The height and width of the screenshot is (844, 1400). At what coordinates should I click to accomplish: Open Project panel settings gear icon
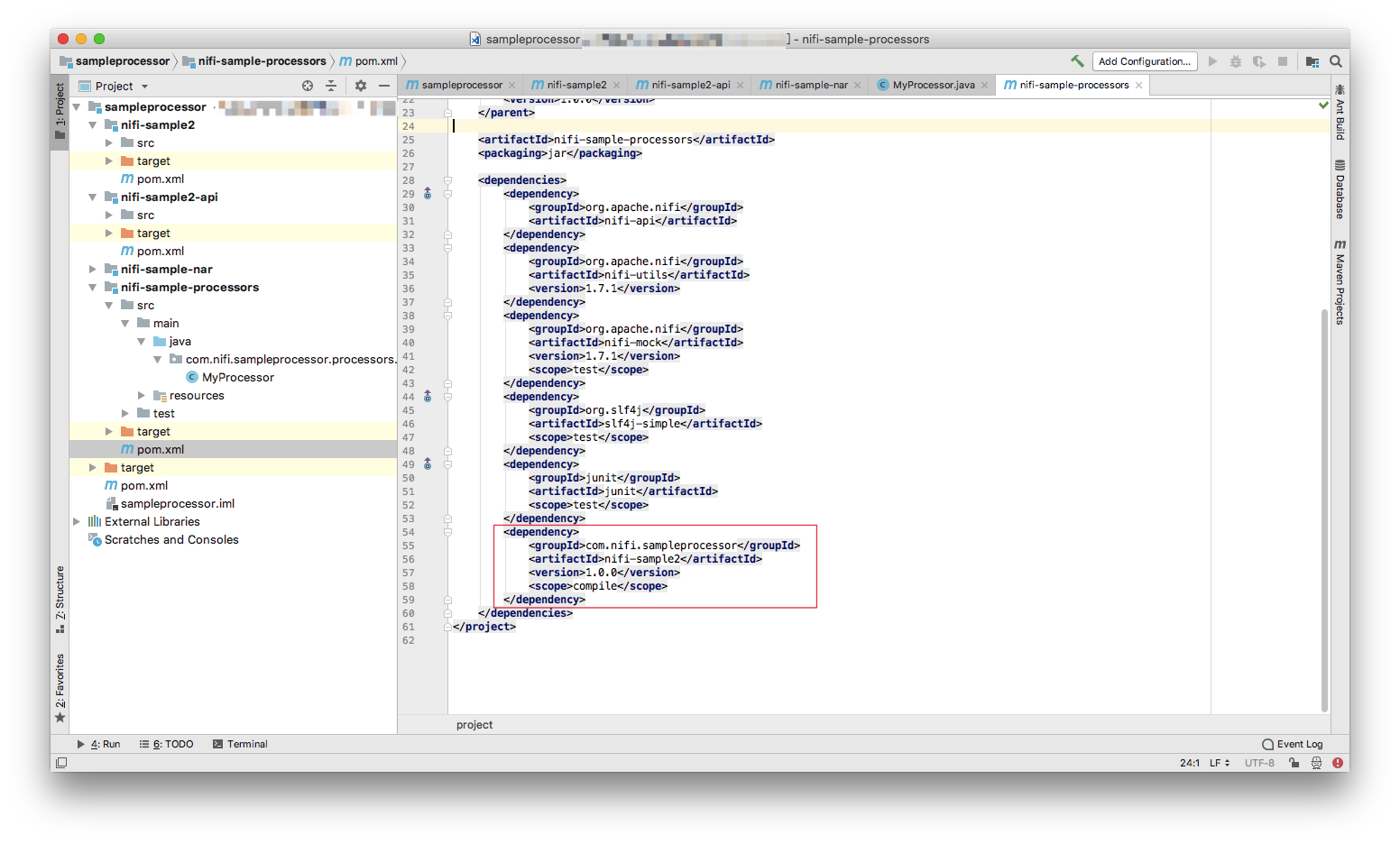(361, 86)
